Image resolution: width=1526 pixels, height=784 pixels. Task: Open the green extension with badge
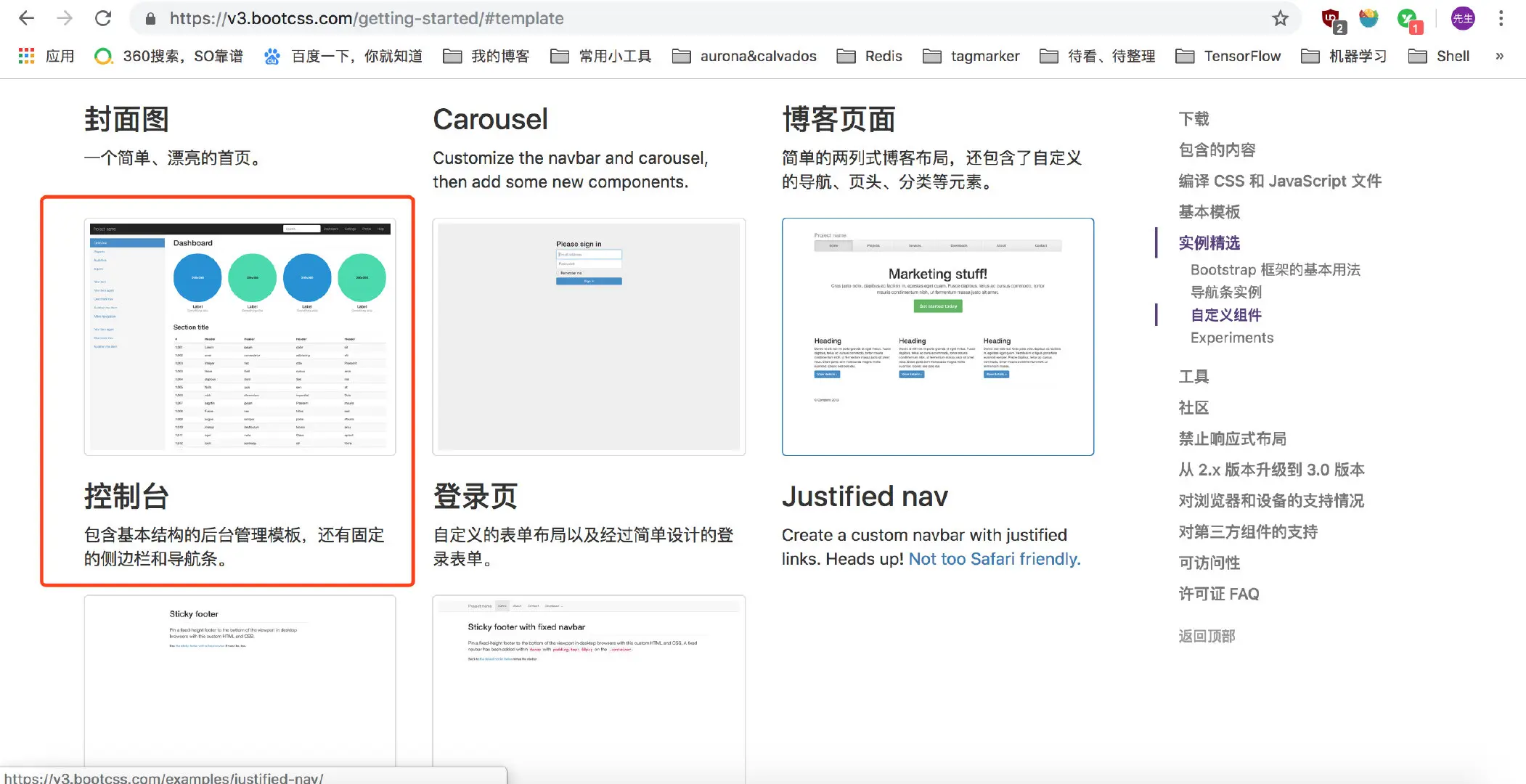[1408, 18]
